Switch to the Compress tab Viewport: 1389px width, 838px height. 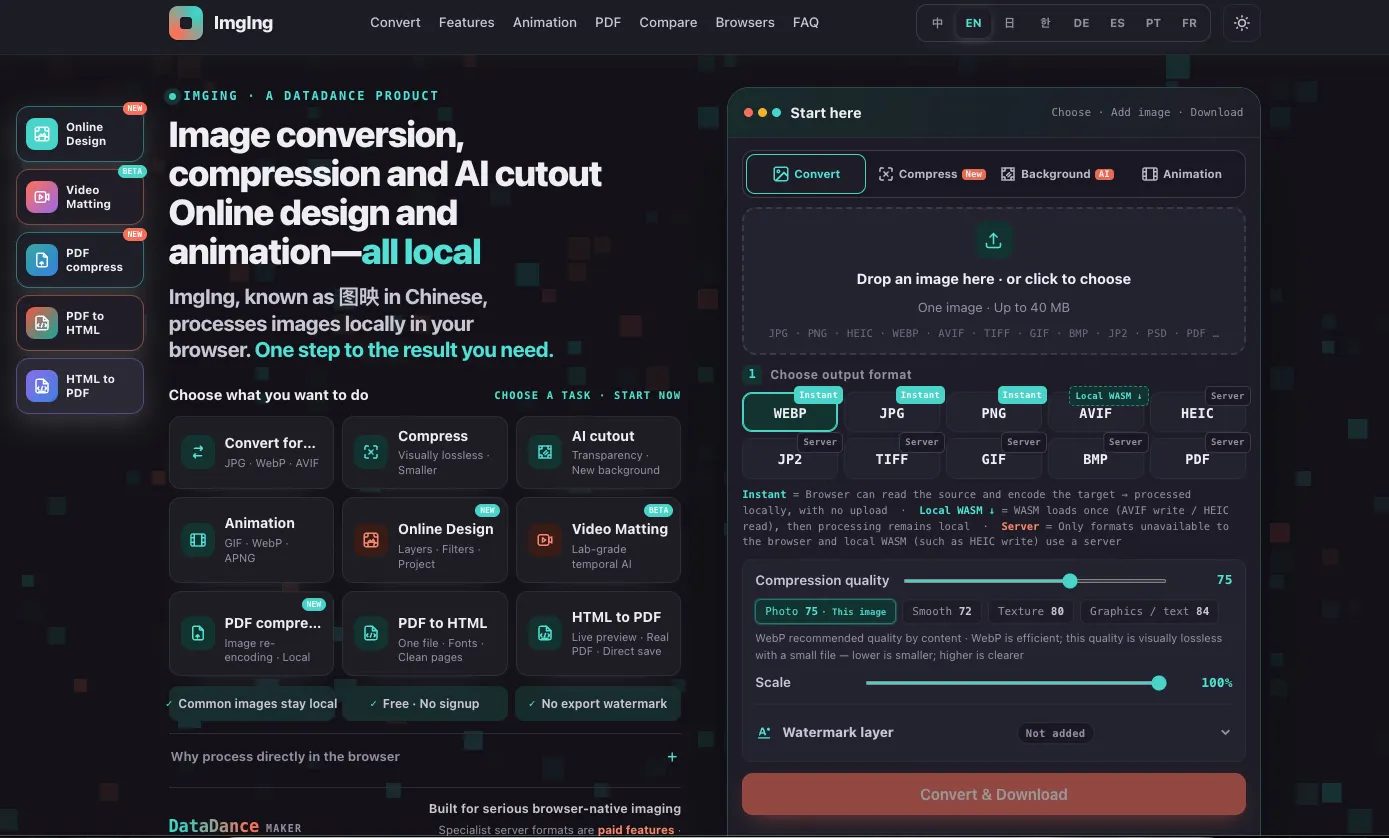(x=932, y=174)
